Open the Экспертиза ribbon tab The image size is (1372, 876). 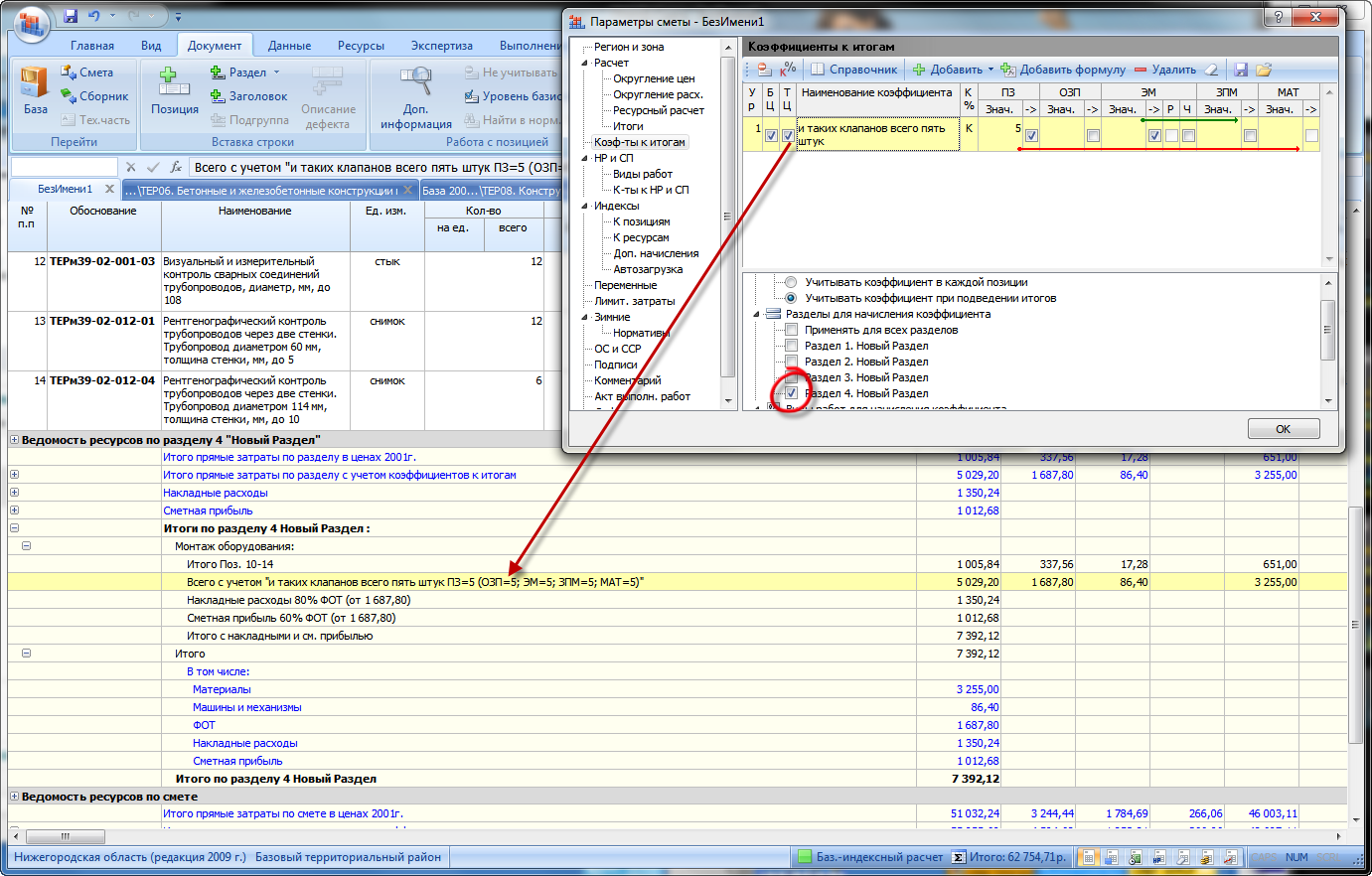tap(442, 46)
